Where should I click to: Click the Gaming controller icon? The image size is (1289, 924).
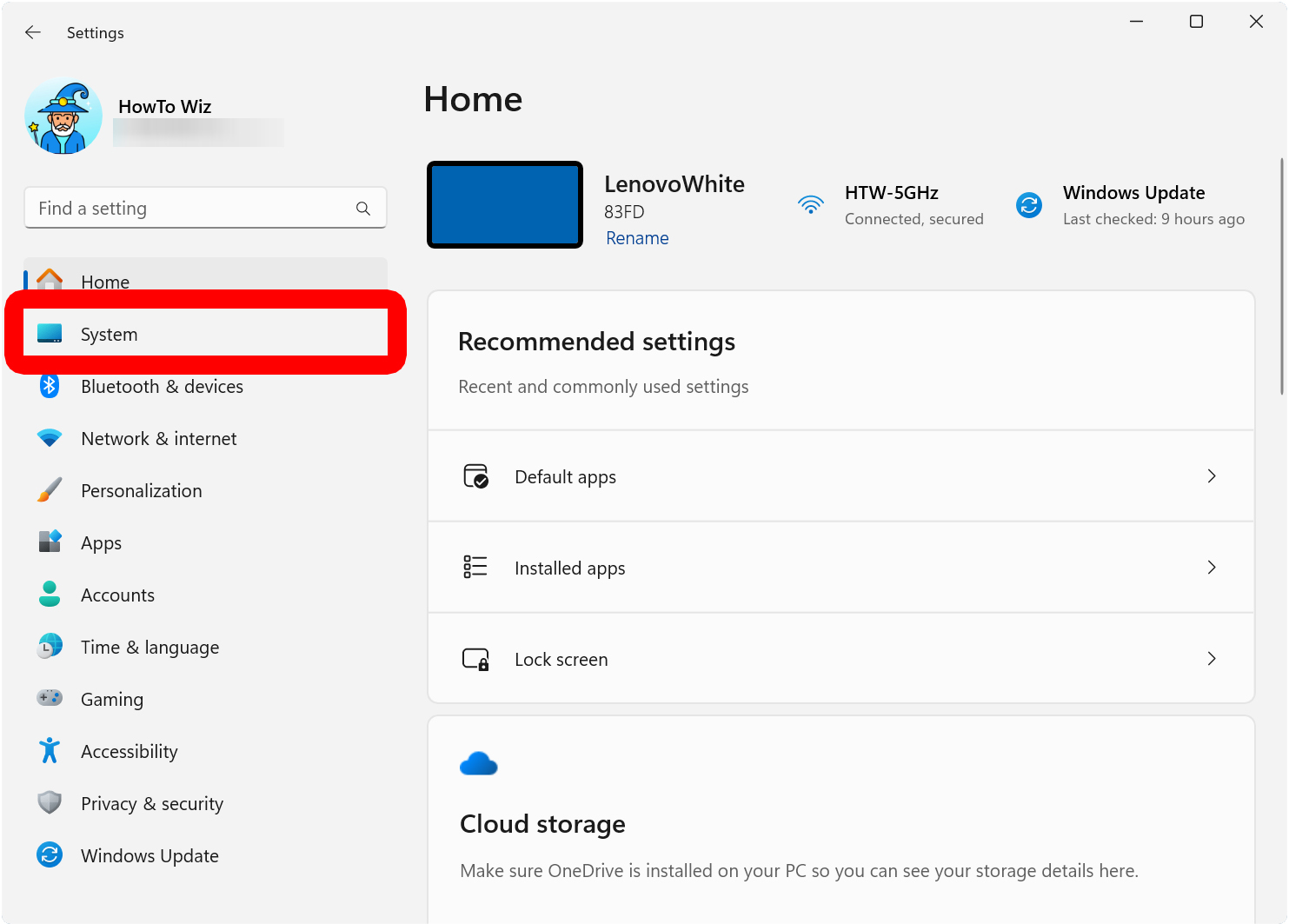pyautogui.click(x=50, y=698)
